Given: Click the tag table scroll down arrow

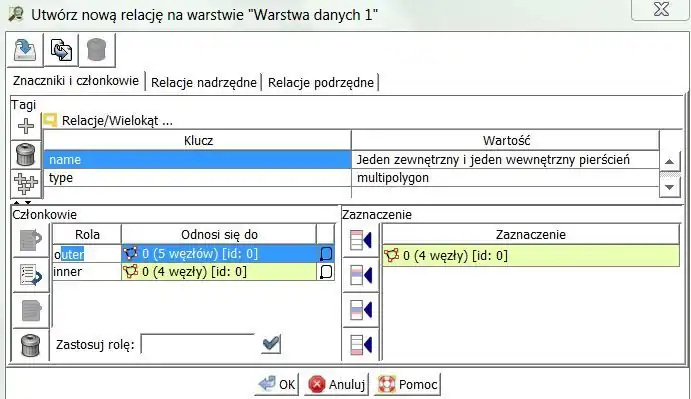Looking at the screenshot, I should coord(669,187).
